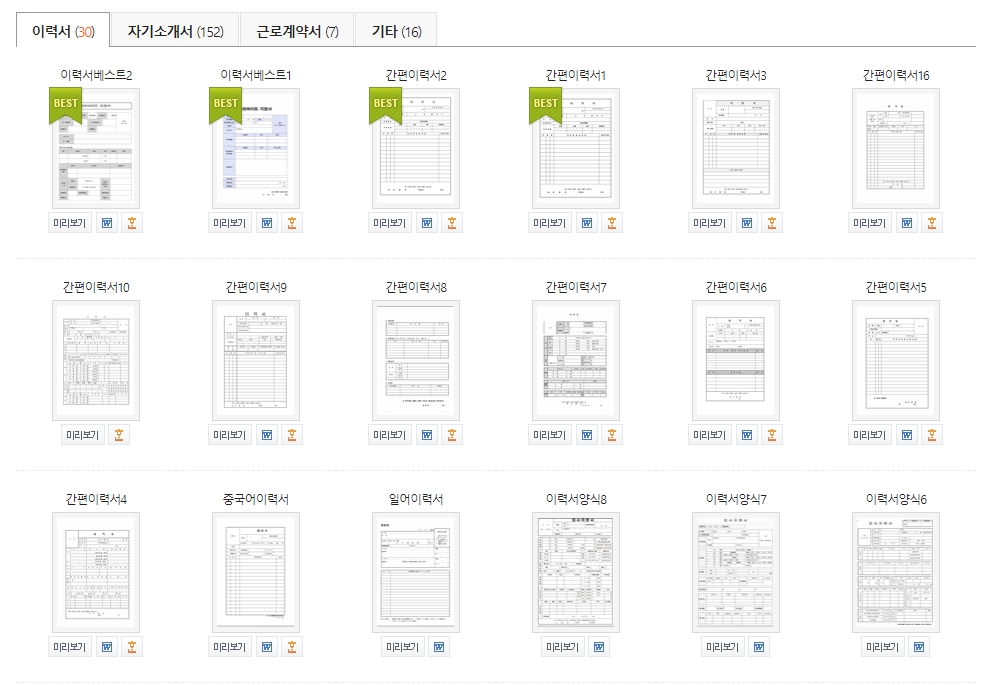Download HWP file for 간편이력서5
This screenshot has height=685, width=982.
coord(932,435)
